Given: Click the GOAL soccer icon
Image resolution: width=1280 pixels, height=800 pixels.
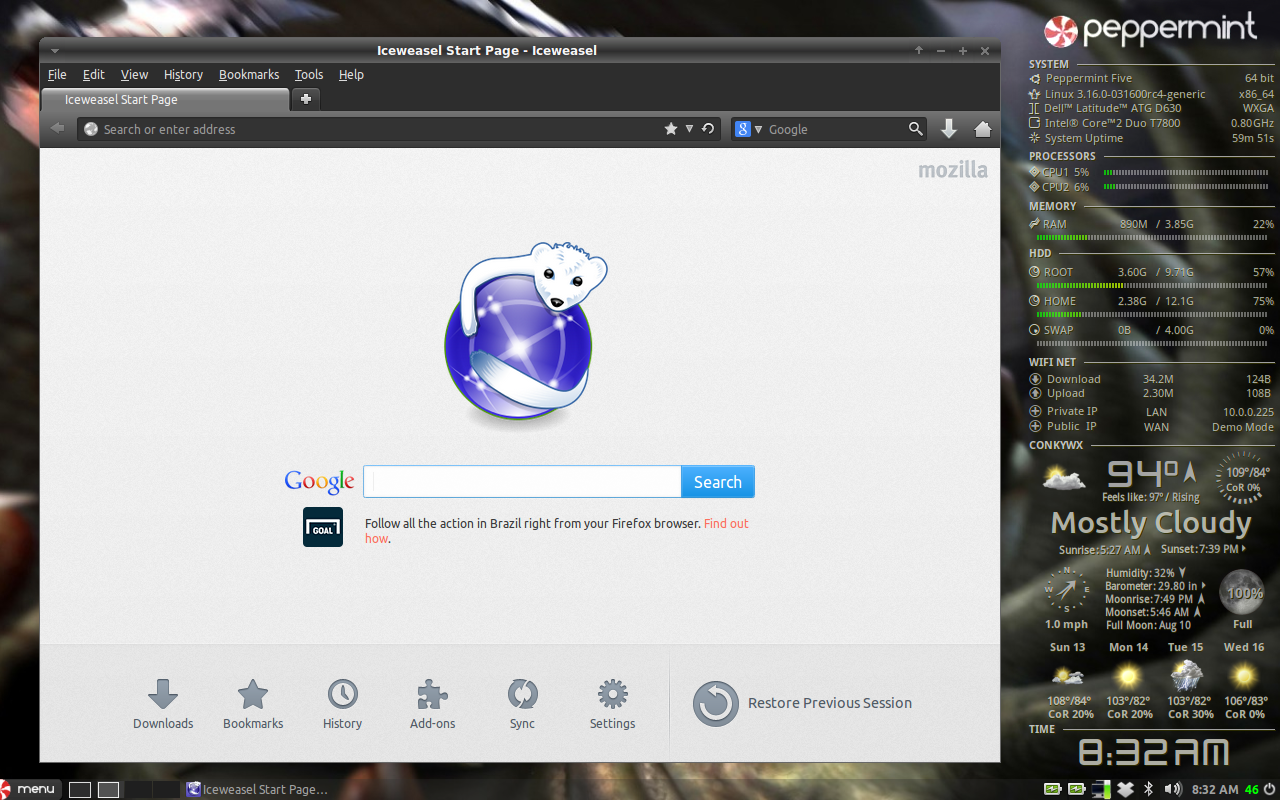Looking at the screenshot, I should click(323, 527).
